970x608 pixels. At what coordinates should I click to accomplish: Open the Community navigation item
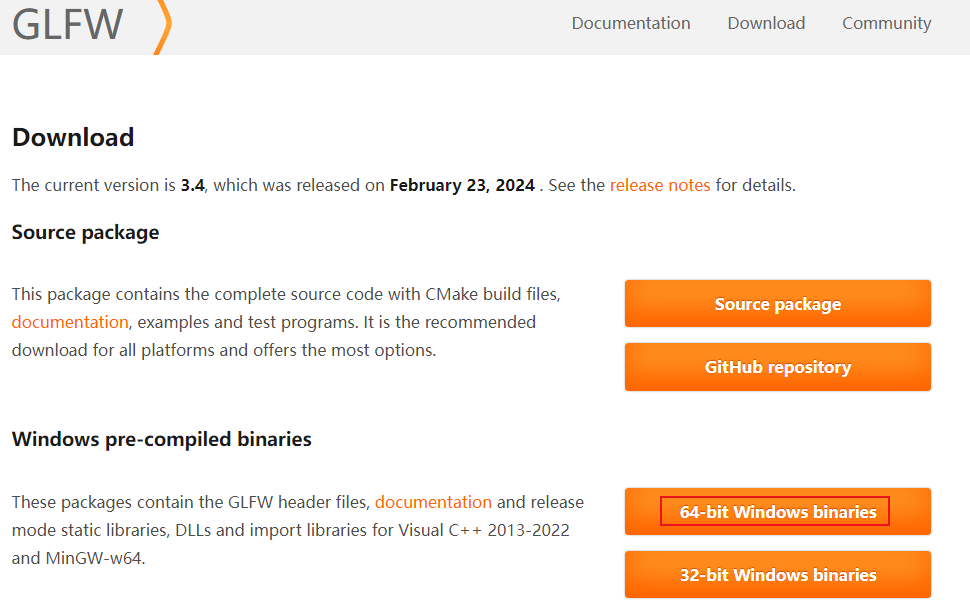[x=886, y=23]
